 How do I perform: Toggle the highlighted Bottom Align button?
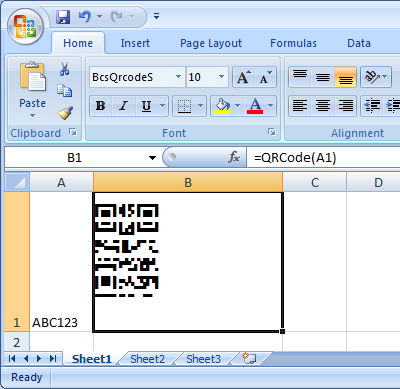pyautogui.click(x=346, y=77)
